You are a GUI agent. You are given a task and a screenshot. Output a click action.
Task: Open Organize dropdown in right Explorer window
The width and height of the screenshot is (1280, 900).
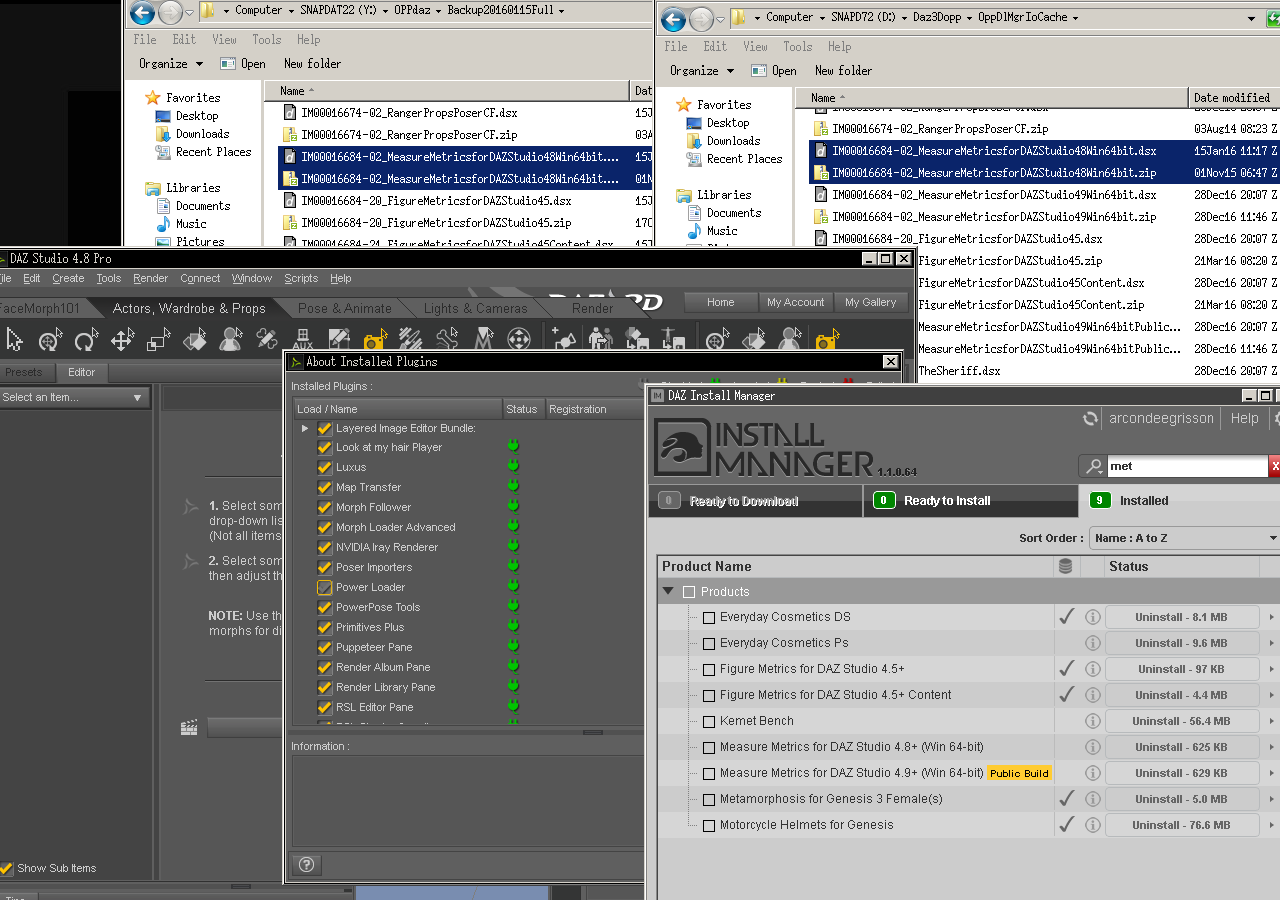(x=702, y=70)
